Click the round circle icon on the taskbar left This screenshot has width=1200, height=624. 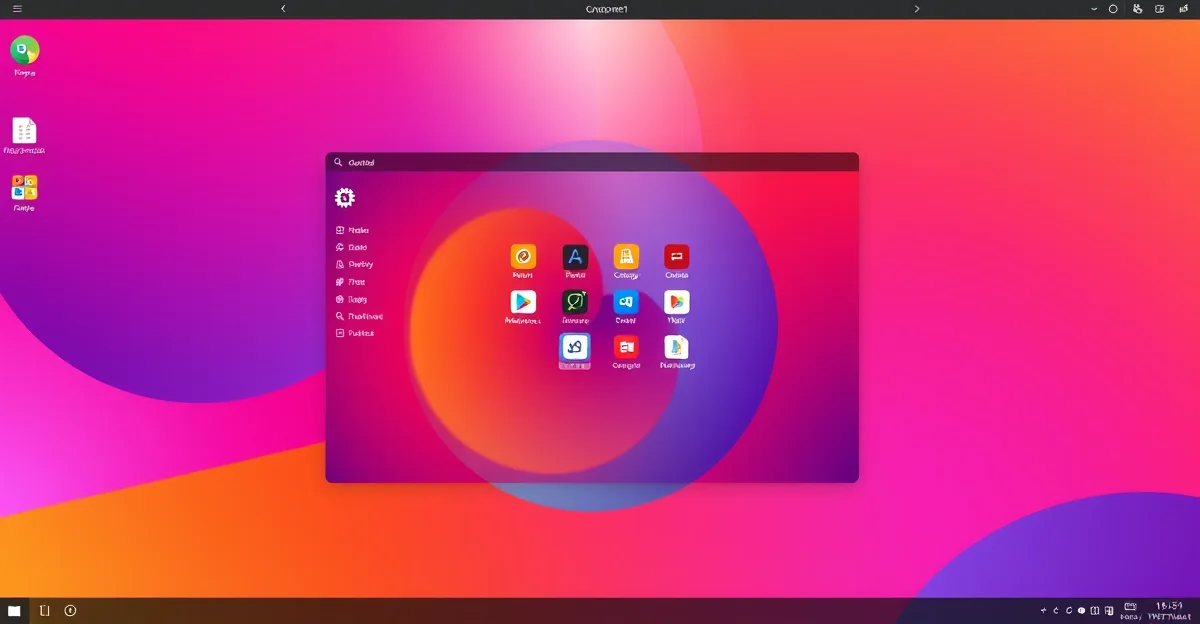point(70,610)
